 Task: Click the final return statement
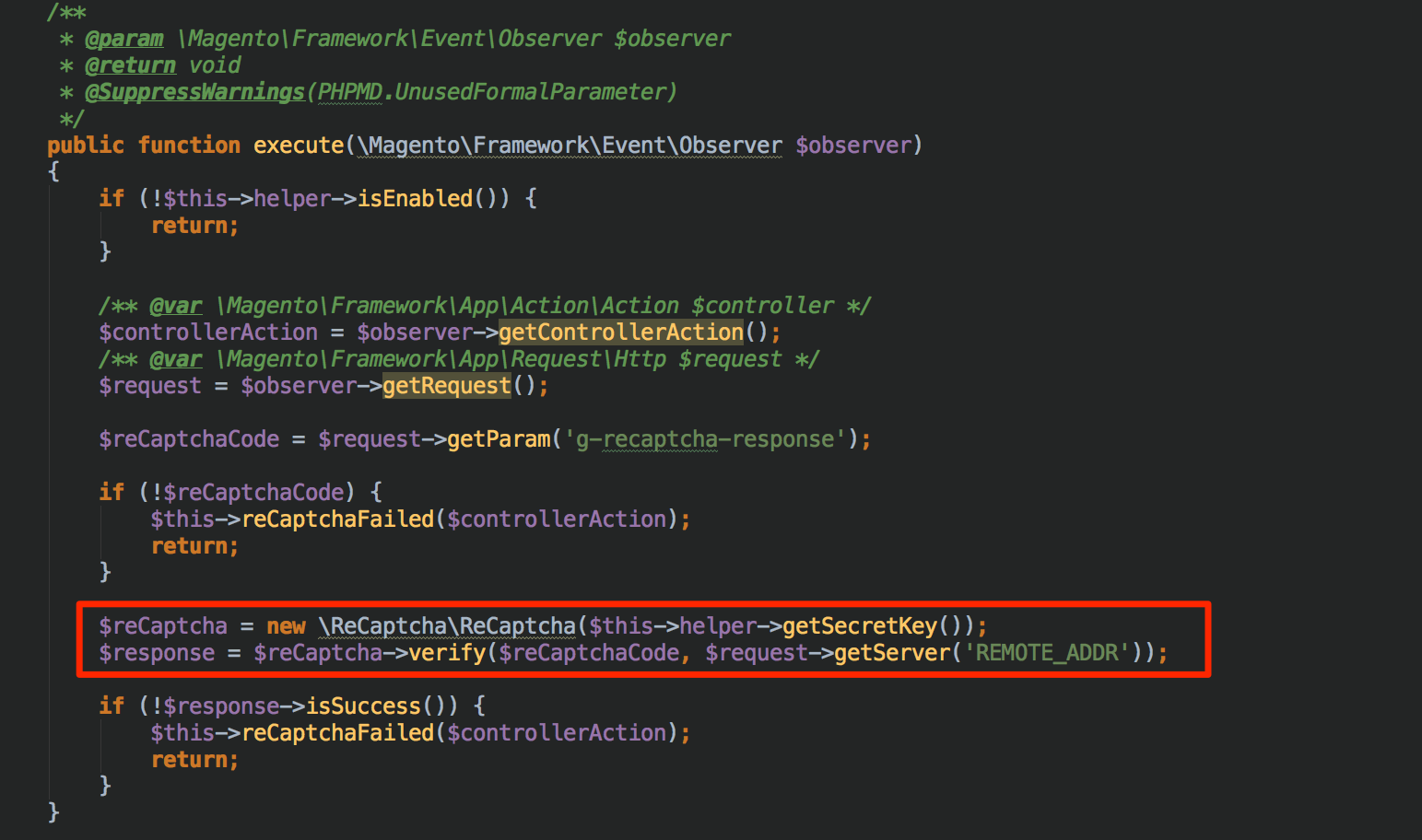pyautogui.click(x=194, y=760)
